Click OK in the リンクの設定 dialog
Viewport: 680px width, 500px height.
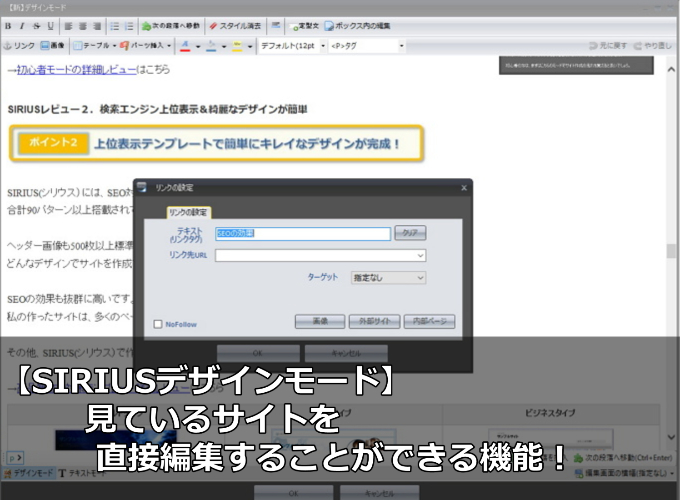[x=258, y=353]
